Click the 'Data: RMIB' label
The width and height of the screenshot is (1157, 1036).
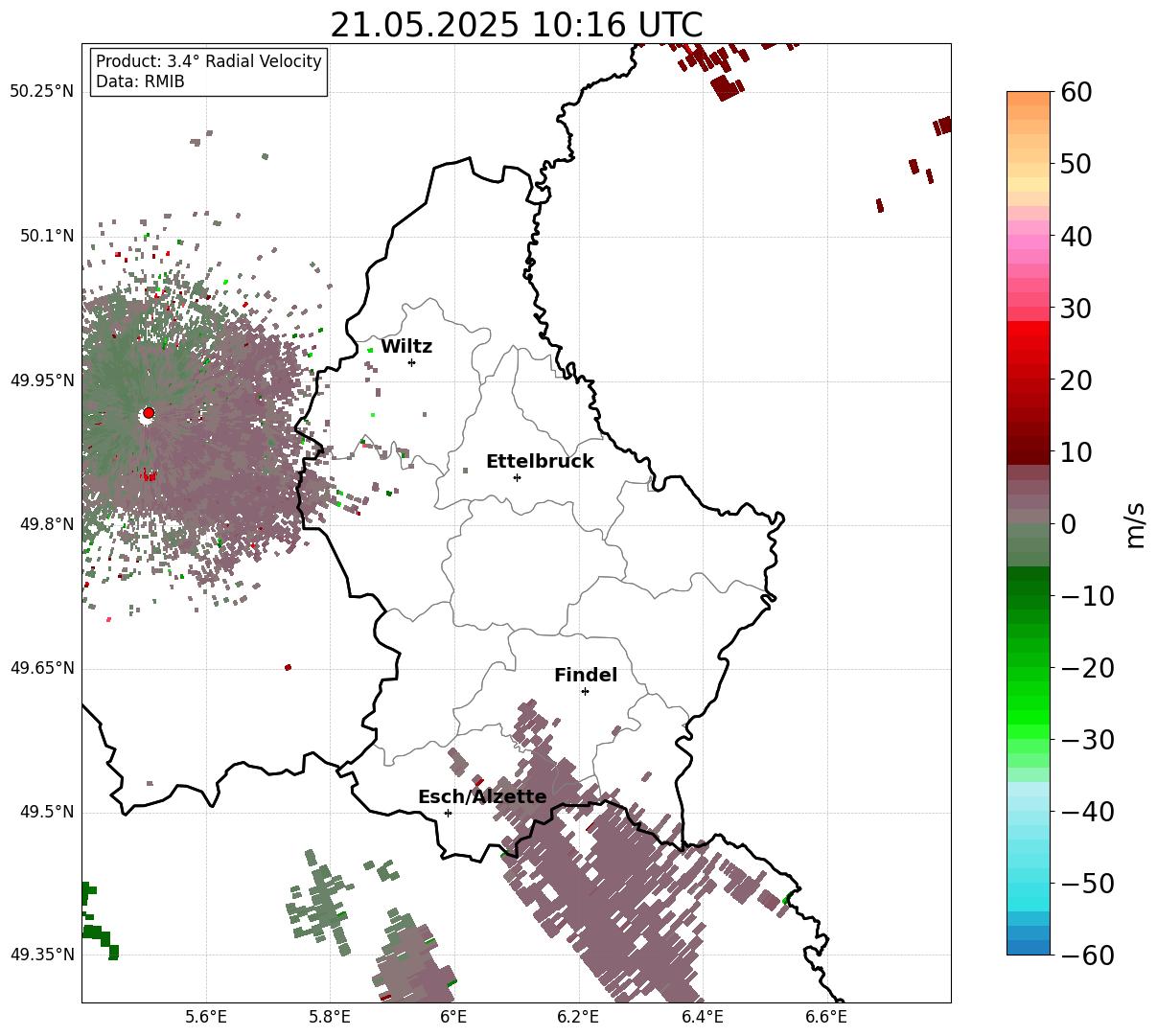coord(140,82)
